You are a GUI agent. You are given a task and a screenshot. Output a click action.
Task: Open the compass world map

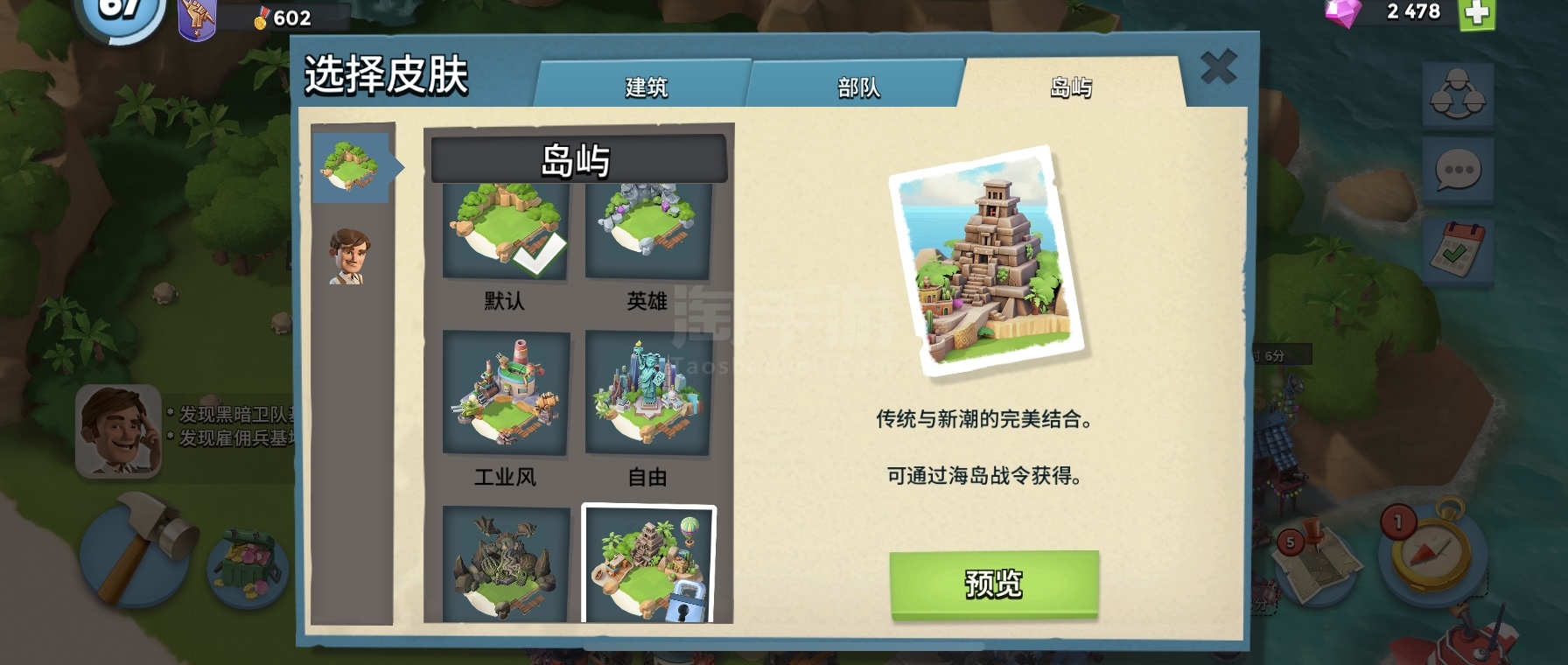1432,549
